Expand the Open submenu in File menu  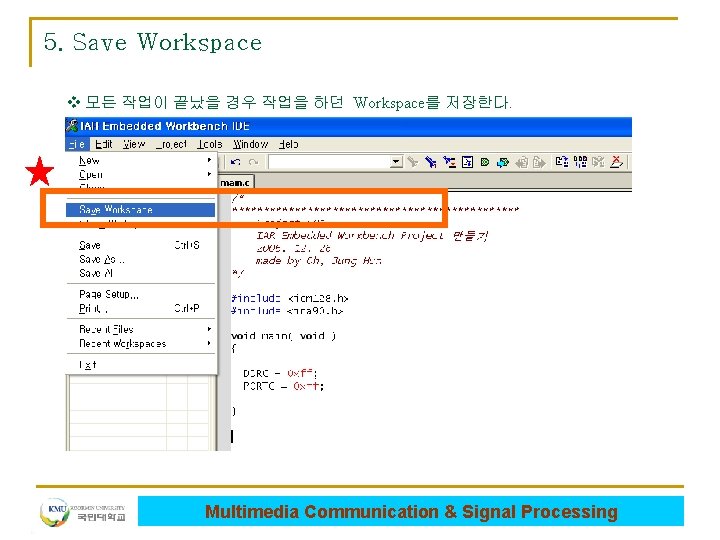[141, 174]
